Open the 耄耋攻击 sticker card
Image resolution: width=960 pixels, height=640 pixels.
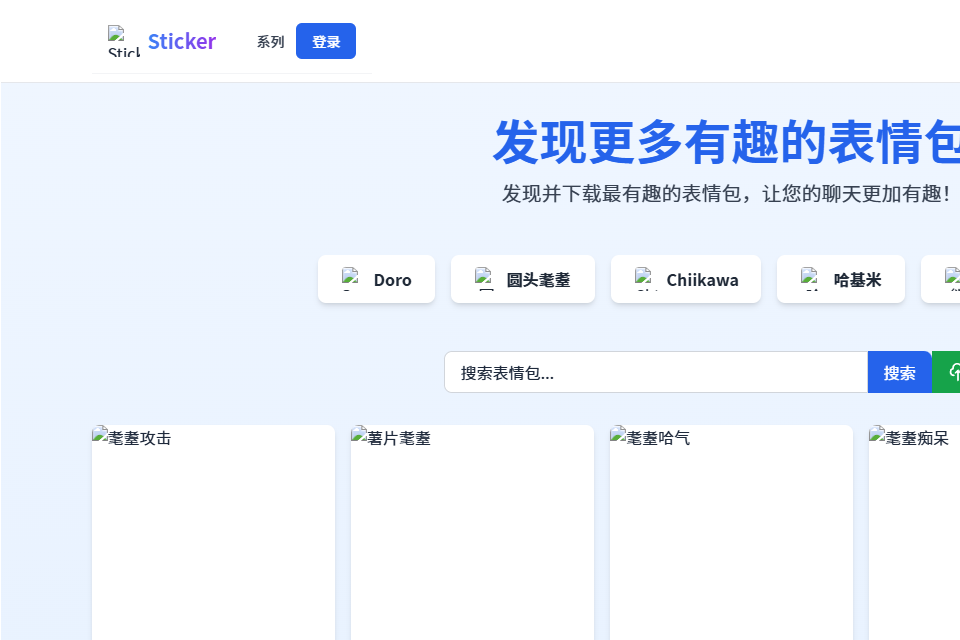pyautogui.click(x=213, y=532)
